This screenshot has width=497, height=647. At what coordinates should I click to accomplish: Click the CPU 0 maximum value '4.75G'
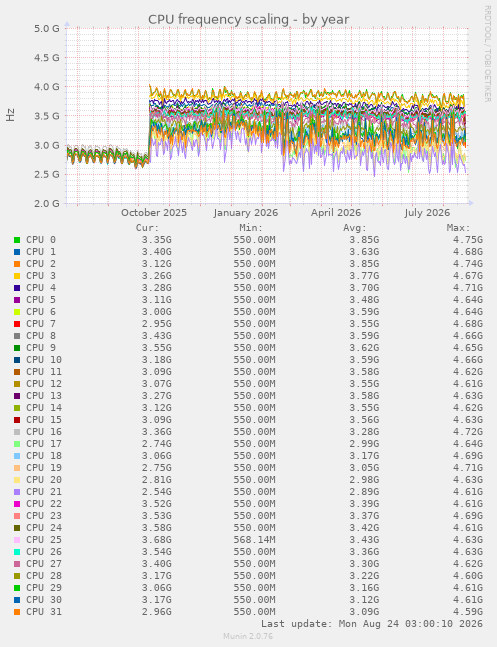(468, 240)
